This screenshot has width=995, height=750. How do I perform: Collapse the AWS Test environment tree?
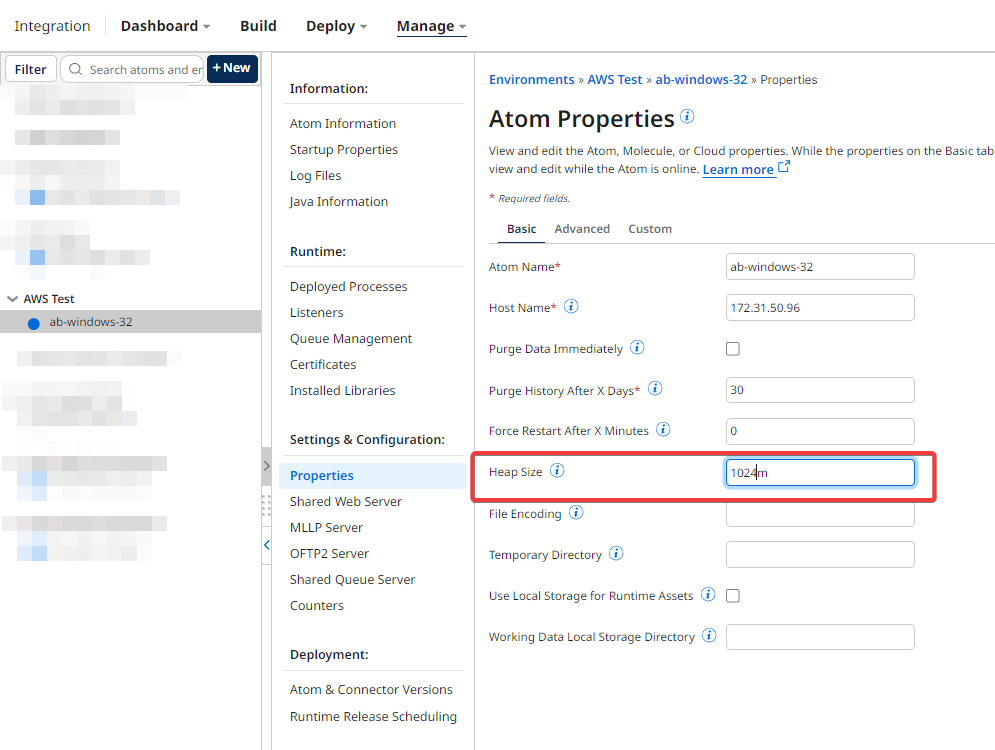tap(12, 299)
